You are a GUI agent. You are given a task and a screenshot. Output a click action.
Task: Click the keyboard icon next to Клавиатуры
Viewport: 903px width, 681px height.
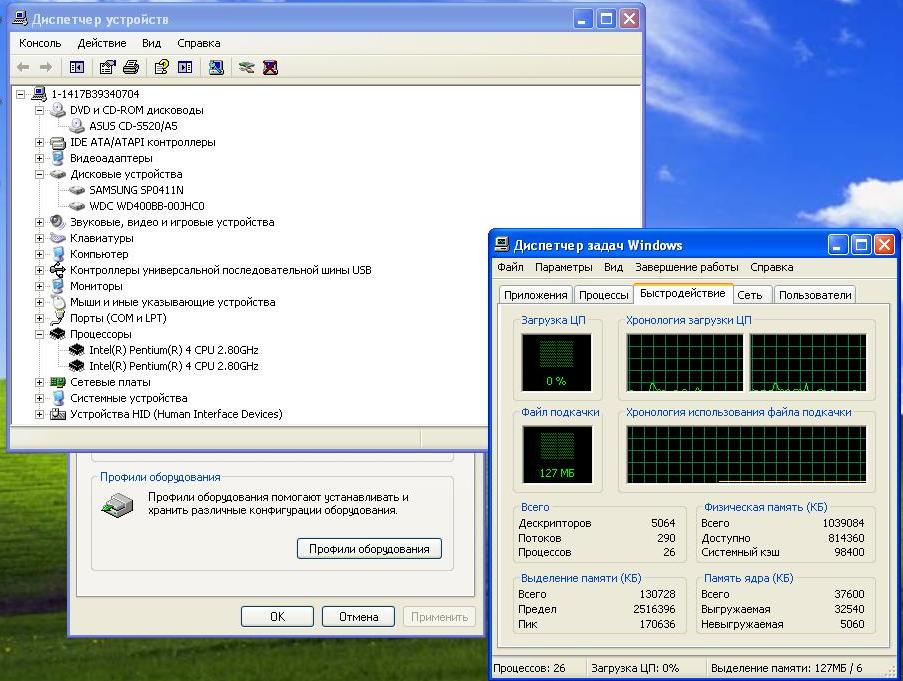[x=58, y=238]
